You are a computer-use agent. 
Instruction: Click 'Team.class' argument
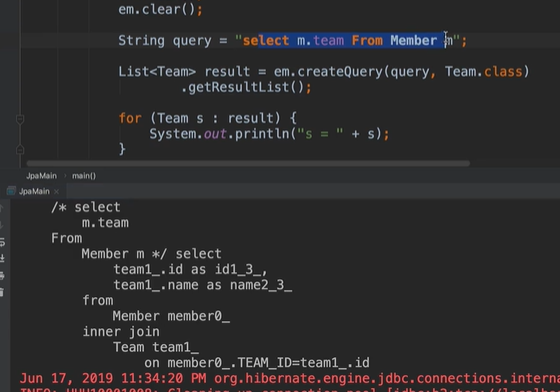point(483,72)
